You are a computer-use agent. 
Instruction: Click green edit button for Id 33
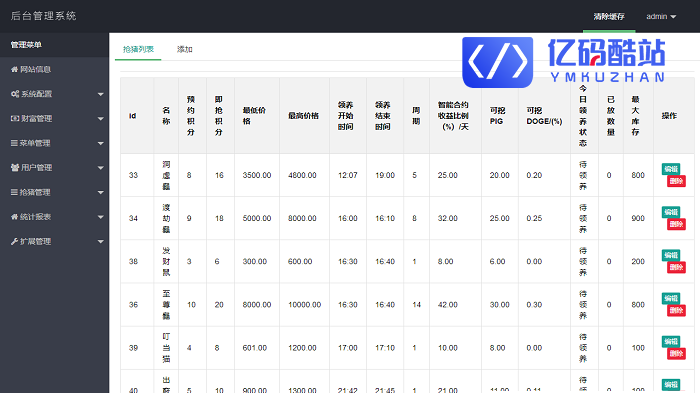671,169
